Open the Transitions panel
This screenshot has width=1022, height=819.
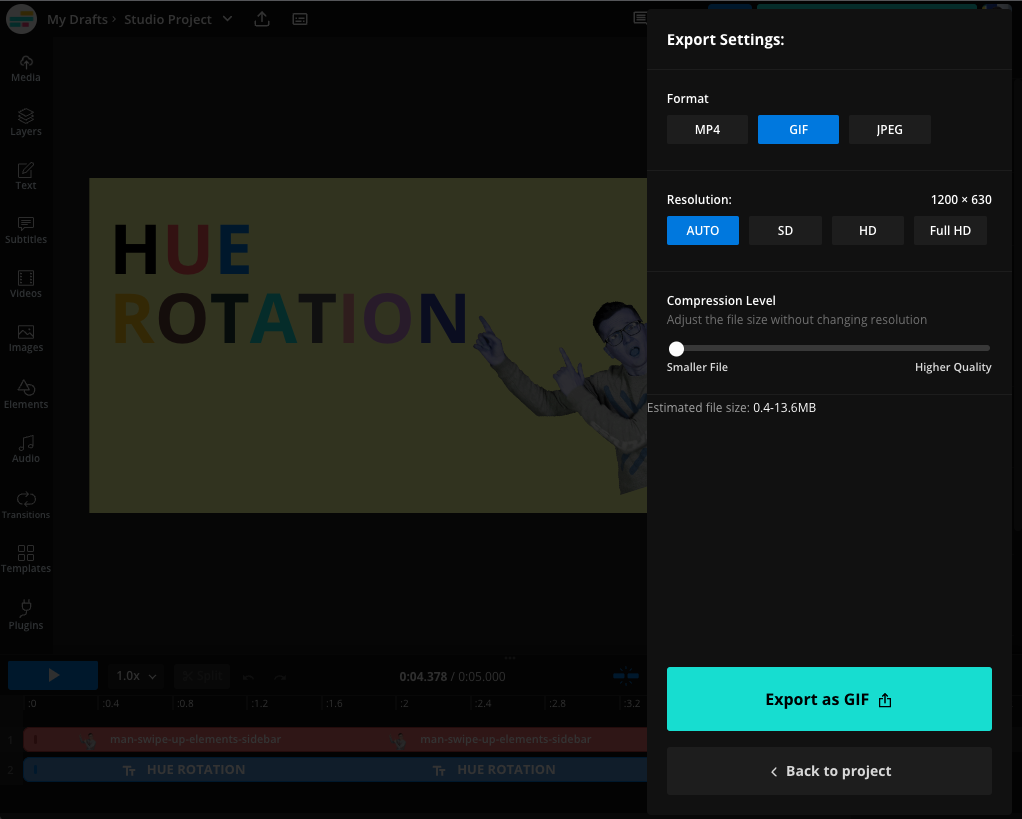tap(25, 505)
